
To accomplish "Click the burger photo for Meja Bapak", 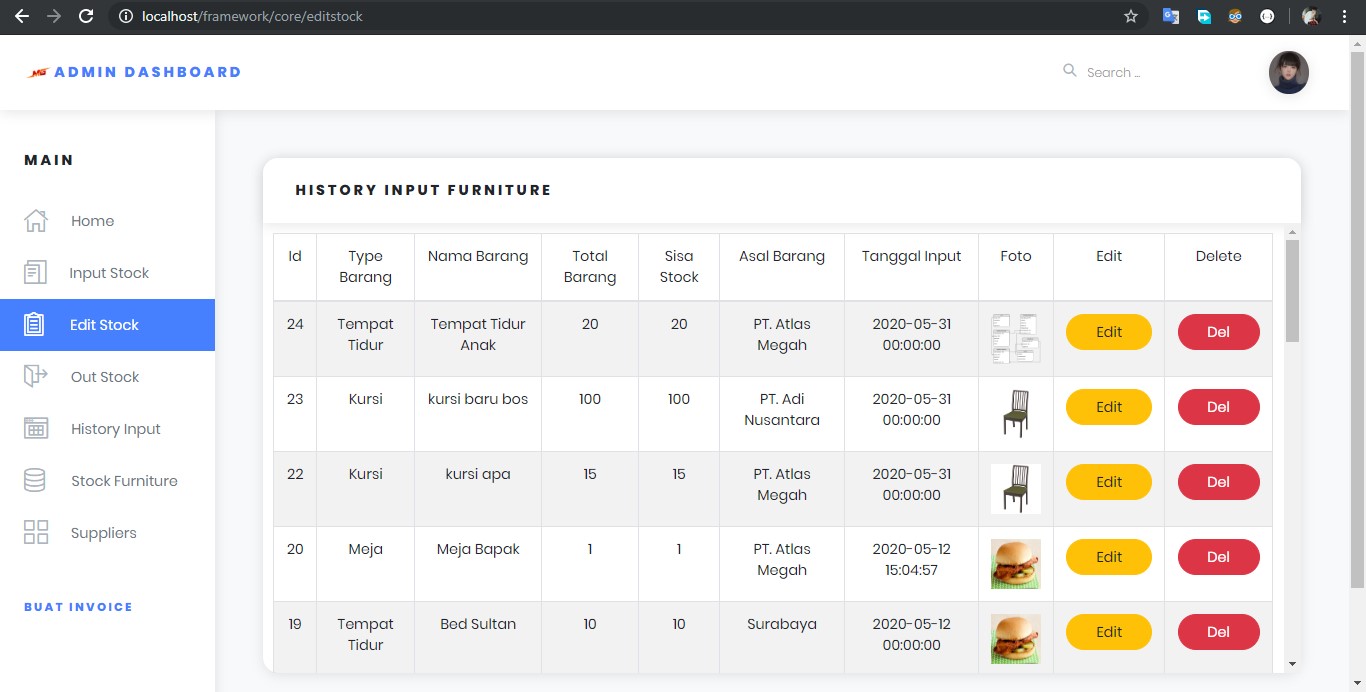I will 1015,564.
